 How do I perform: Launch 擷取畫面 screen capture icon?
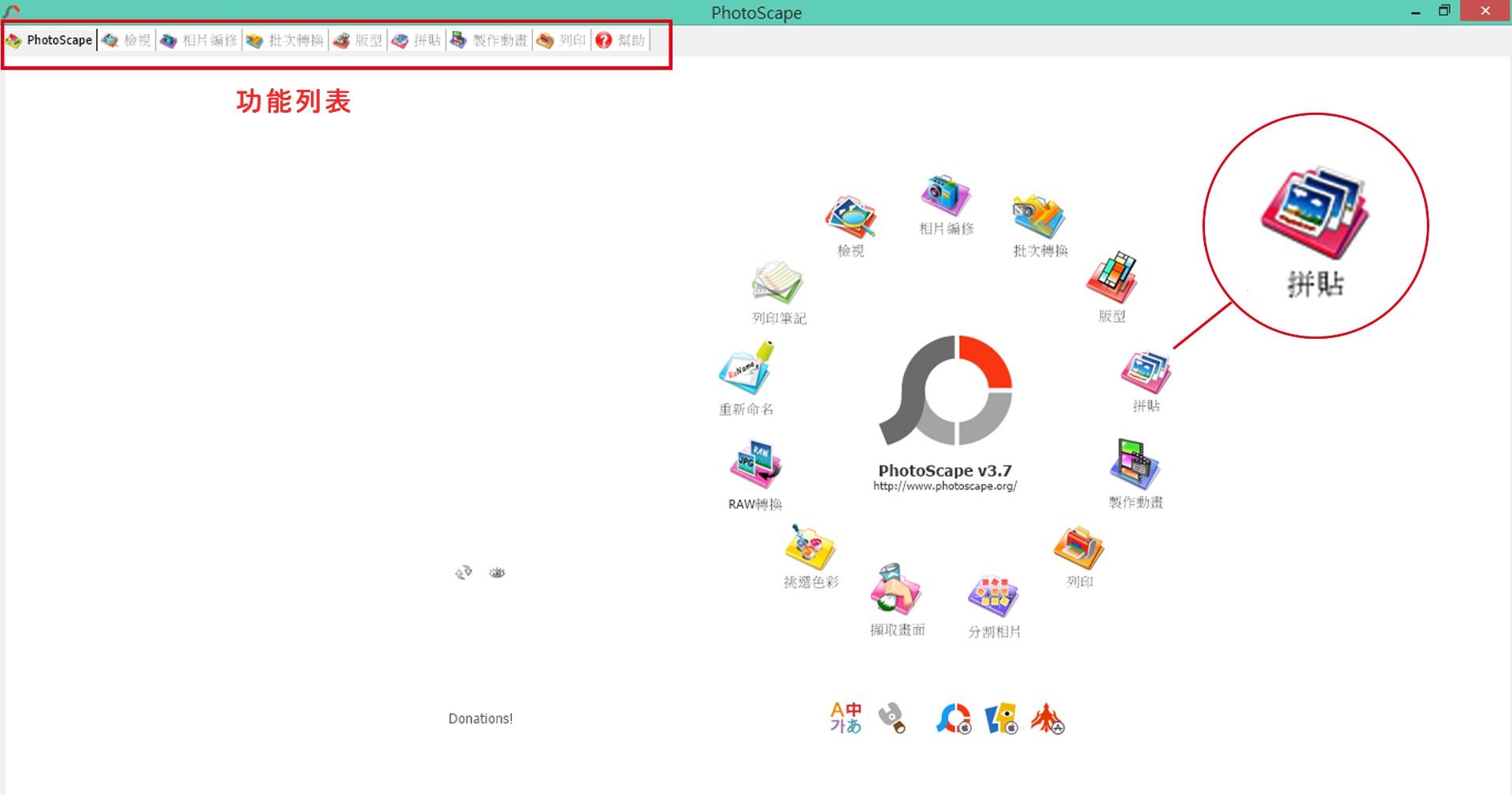[896, 589]
